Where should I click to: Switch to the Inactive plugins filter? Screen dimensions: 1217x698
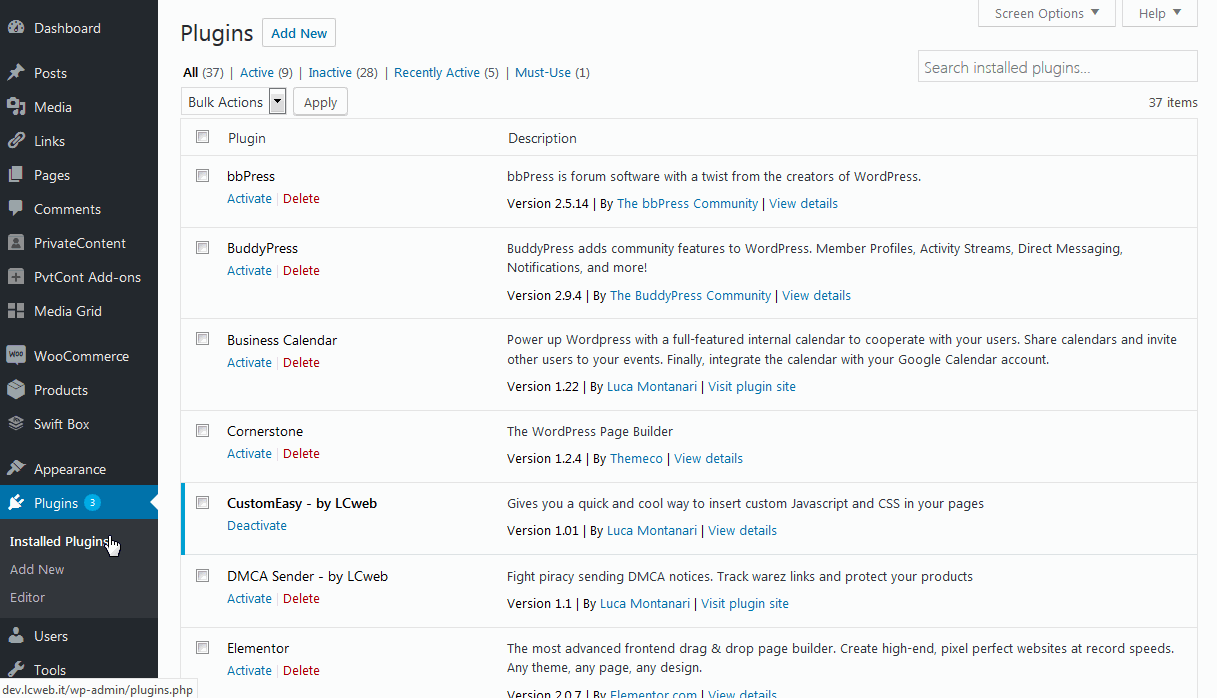[x=330, y=72]
